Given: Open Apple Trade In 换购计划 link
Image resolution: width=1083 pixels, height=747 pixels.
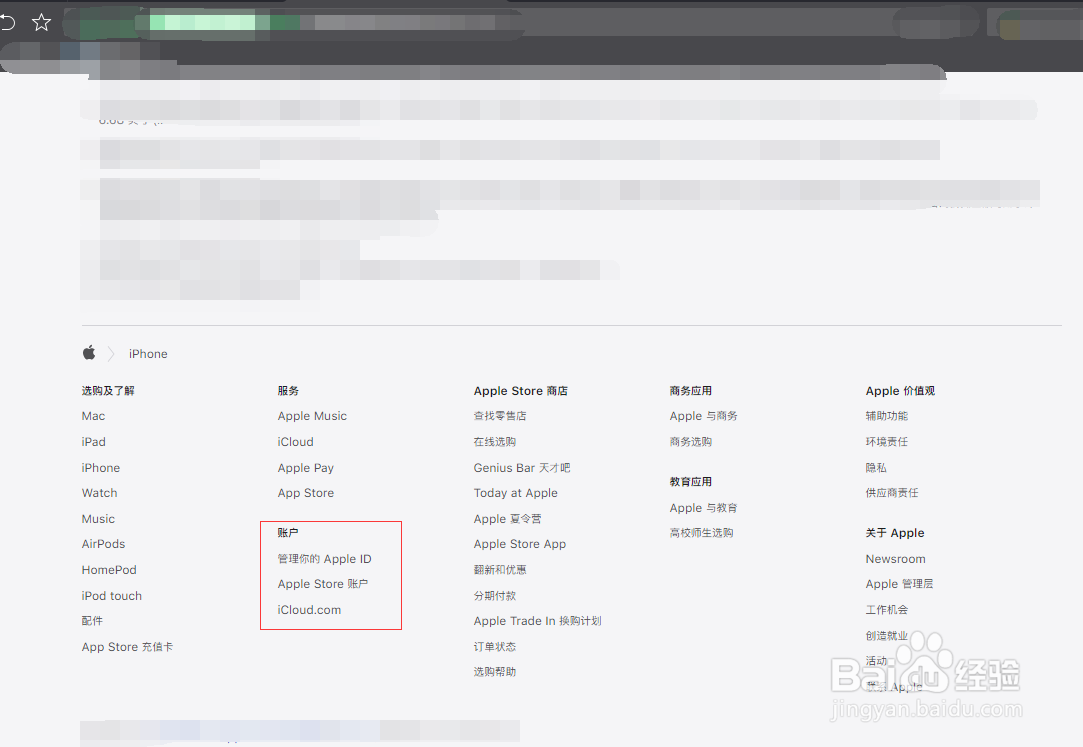Looking at the screenshot, I should [x=537, y=621].
